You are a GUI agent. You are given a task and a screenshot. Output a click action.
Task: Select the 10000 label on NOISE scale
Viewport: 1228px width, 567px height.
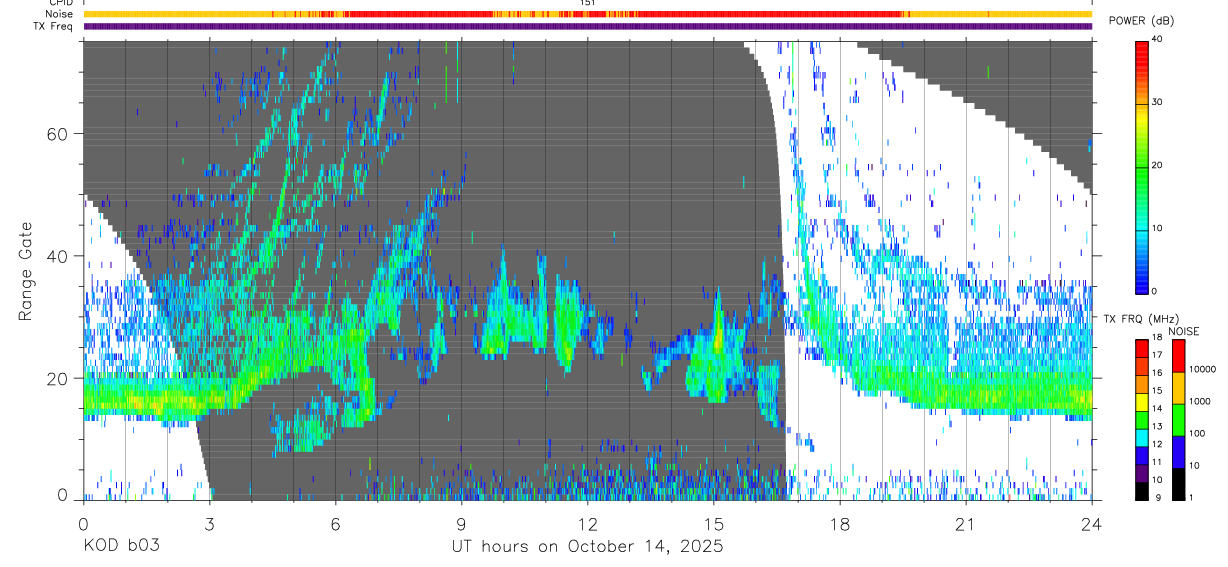tap(1202, 369)
